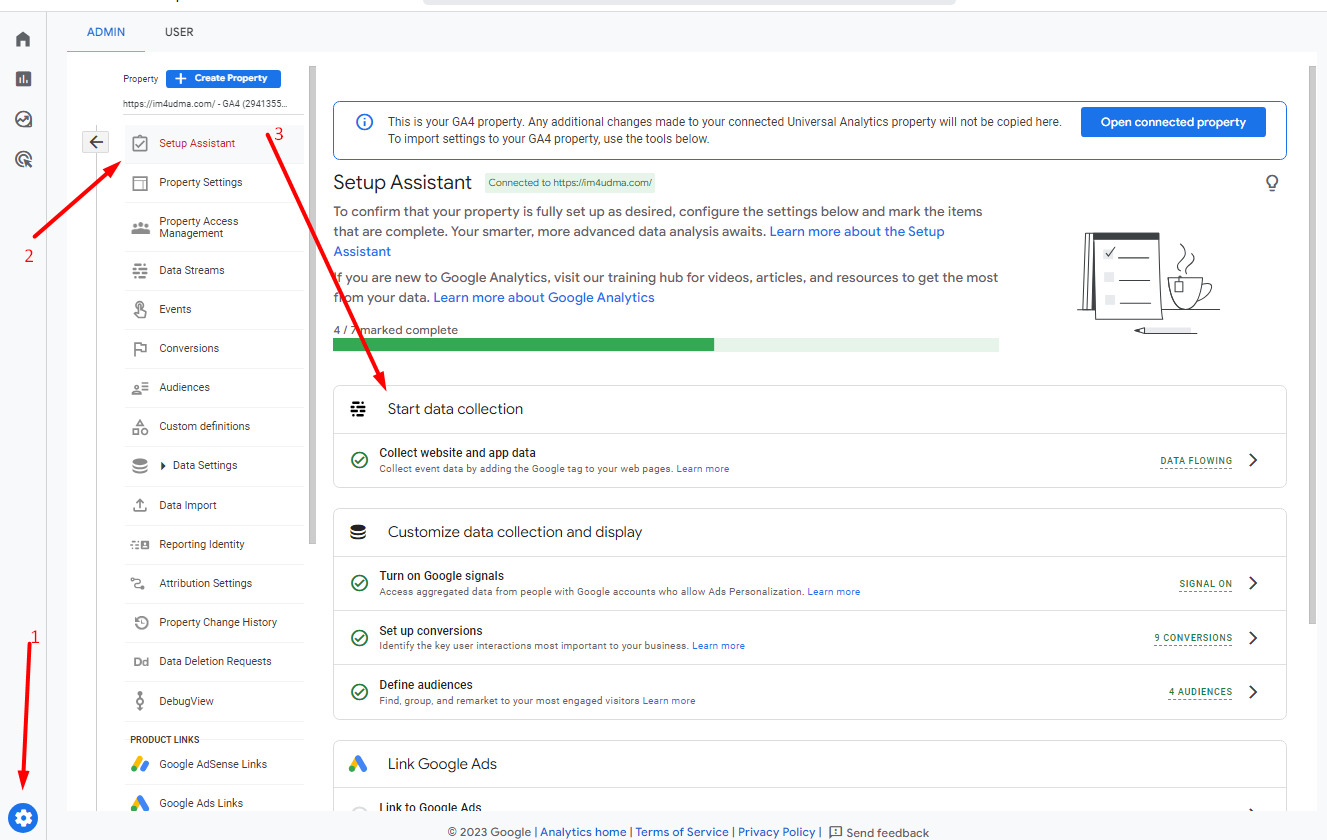Click the property column scrollbar
The width and height of the screenshot is (1327, 840).
tap(313, 306)
